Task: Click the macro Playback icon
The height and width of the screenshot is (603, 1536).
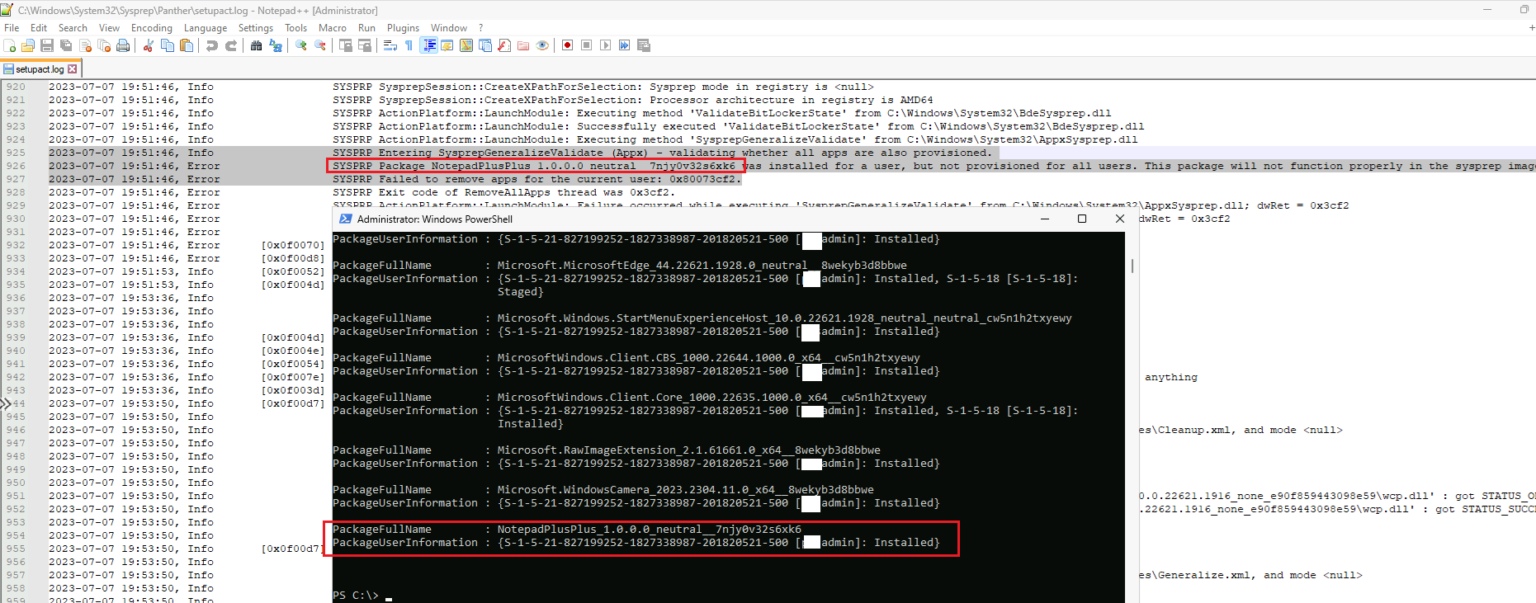Action: coord(605,45)
